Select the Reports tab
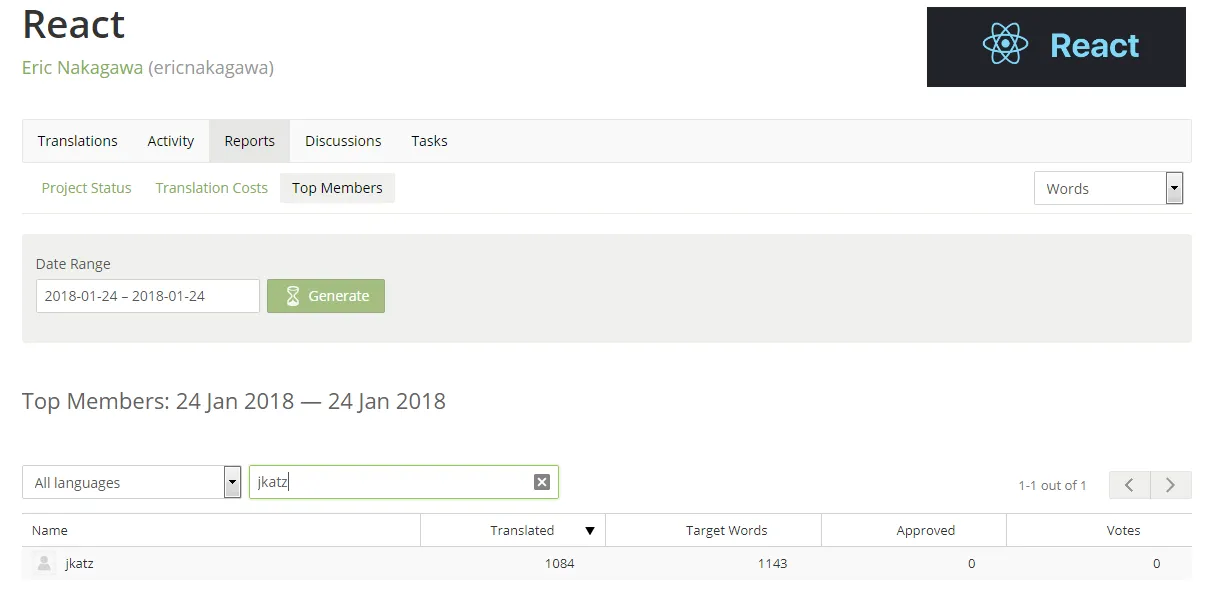Screen dimensions: 1221x601 tap(249, 141)
